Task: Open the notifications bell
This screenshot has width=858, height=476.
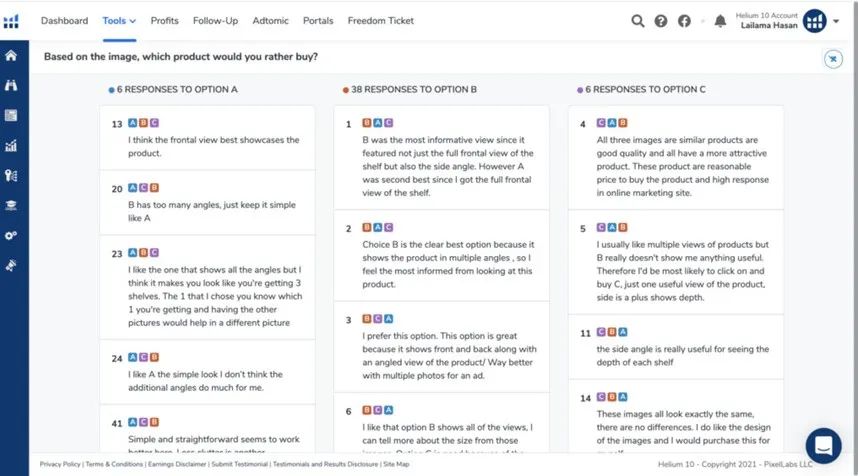Action: coord(720,21)
